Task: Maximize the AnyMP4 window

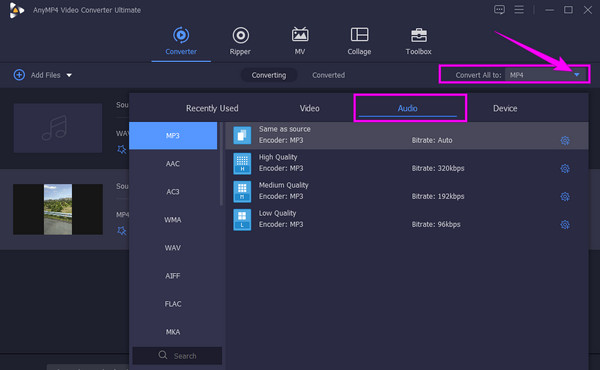Action: (568, 10)
